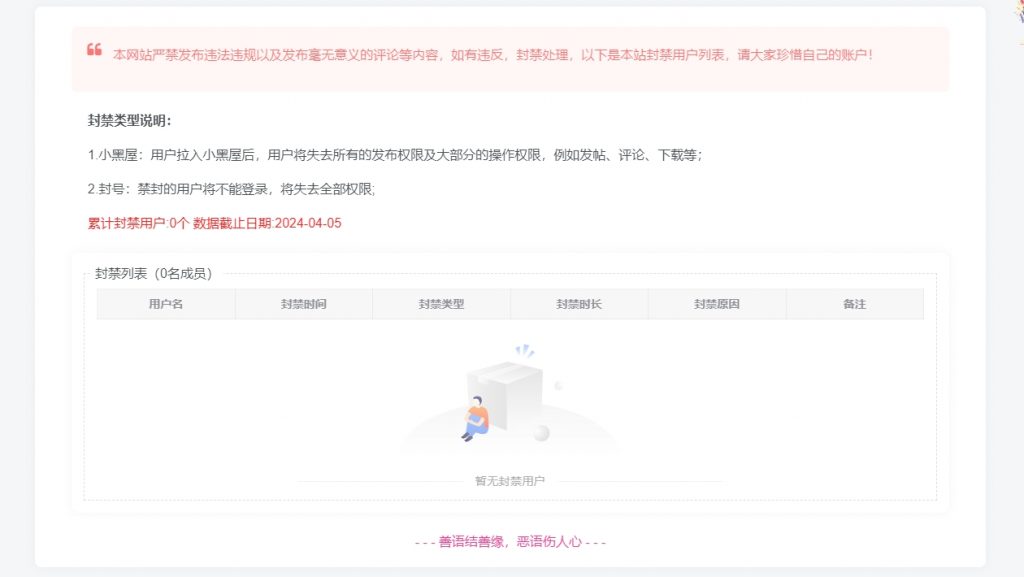Select the 封禁时间 column header

pyautogui.click(x=303, y=304)
